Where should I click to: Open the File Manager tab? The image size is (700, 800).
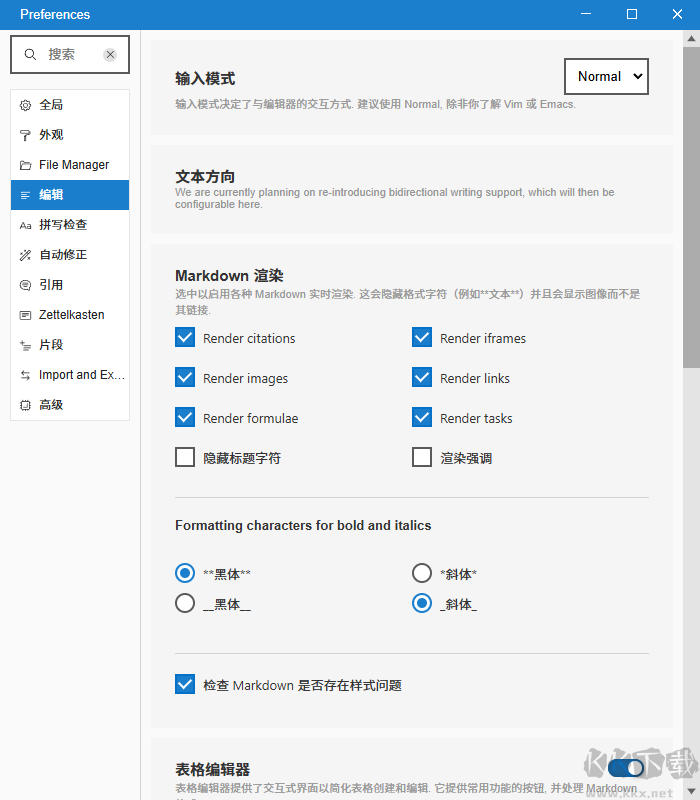click(x=70, y=165)
